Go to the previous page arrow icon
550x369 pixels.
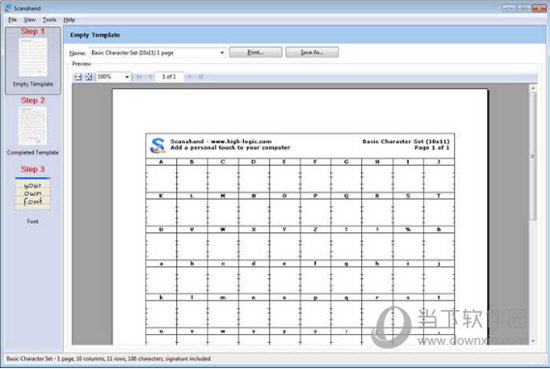click(x=150, y=77)
